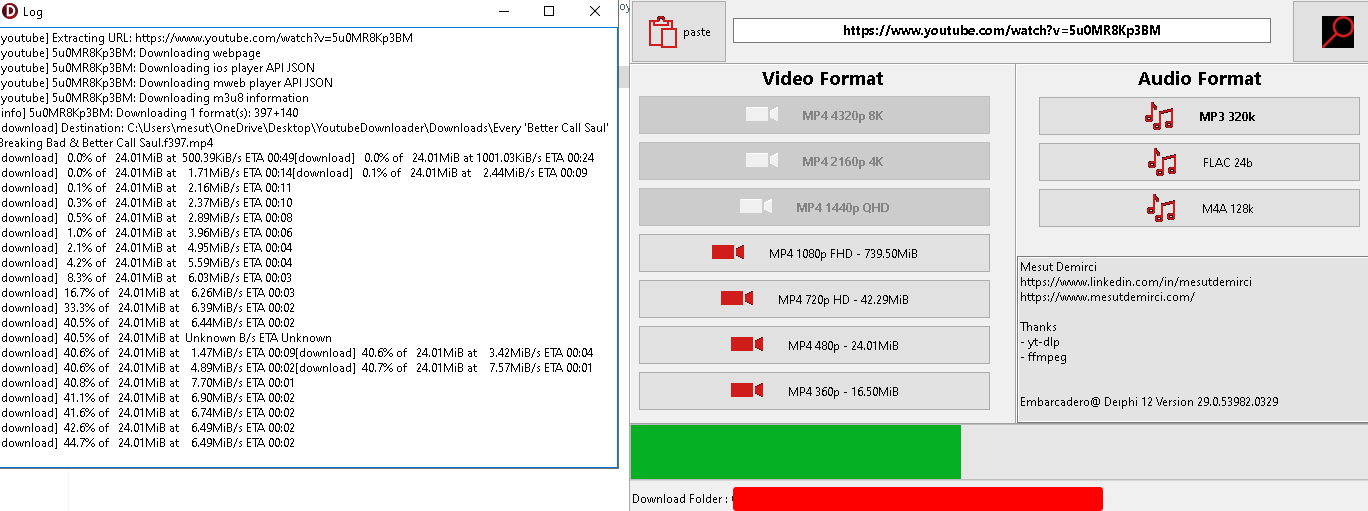Click camera icon on MP4 1080p FHD
This screenshot has width=1368, height=511.
[x=727, y=253]
